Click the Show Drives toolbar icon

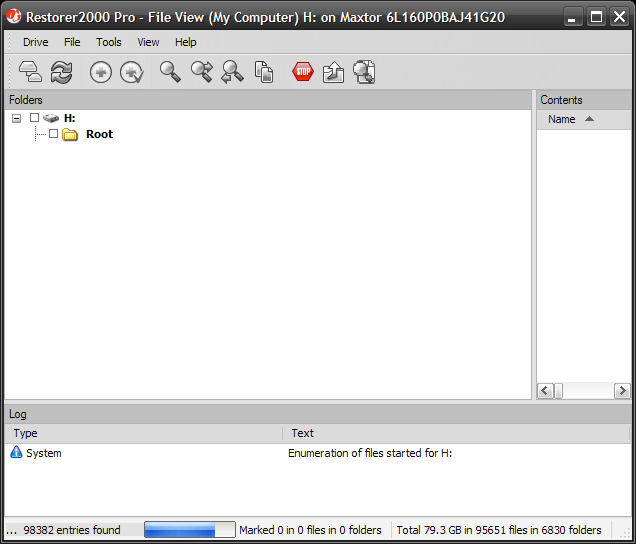(30, 72)
